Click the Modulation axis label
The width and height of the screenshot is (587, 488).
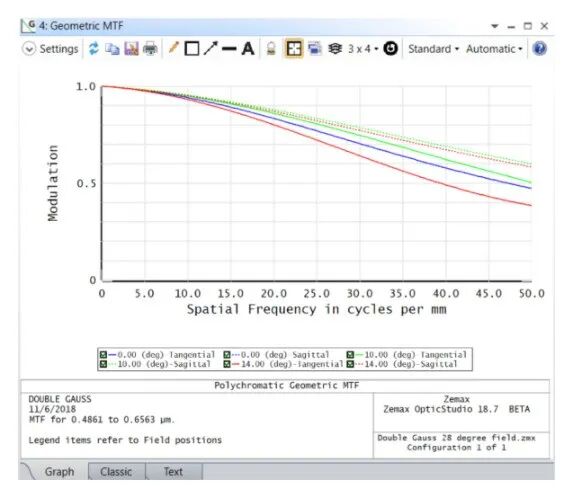click(x=53, y=183)
